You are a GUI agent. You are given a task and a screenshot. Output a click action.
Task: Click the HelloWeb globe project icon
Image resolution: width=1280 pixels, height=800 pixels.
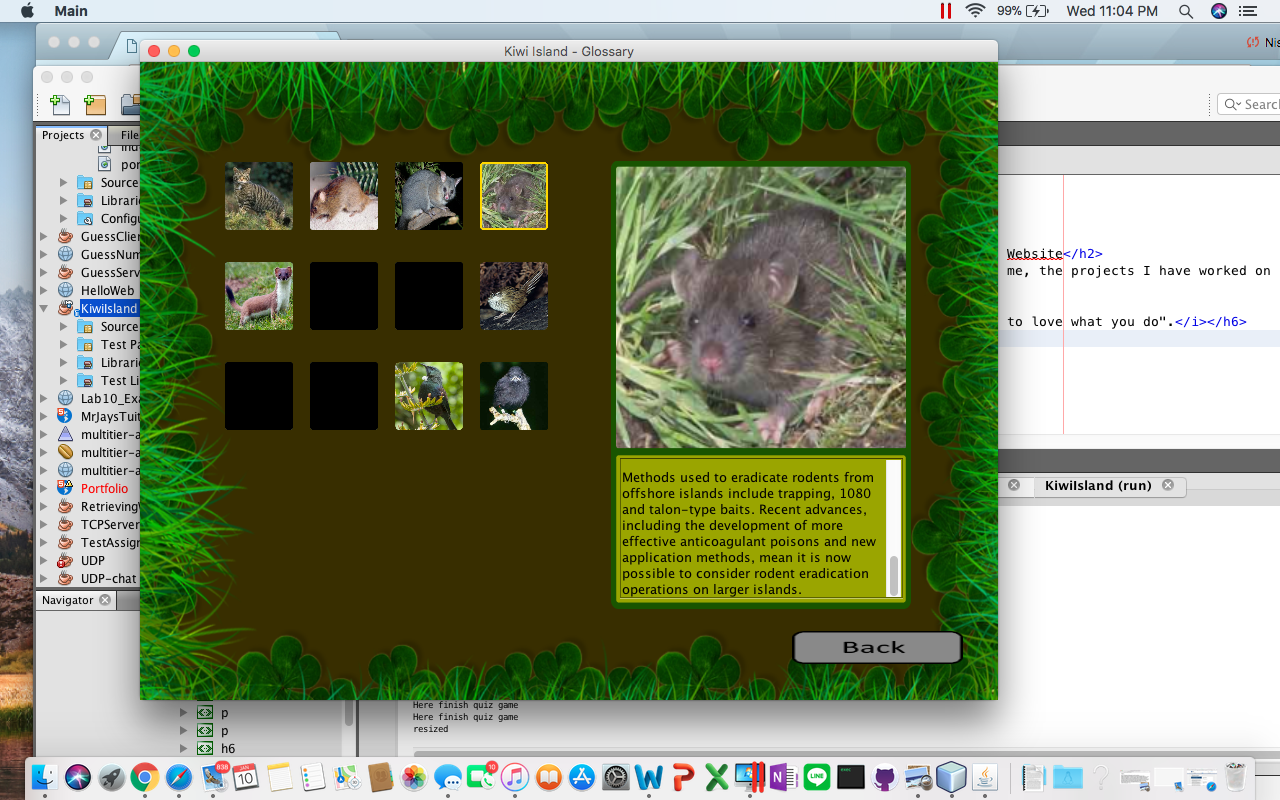(65, 290)
